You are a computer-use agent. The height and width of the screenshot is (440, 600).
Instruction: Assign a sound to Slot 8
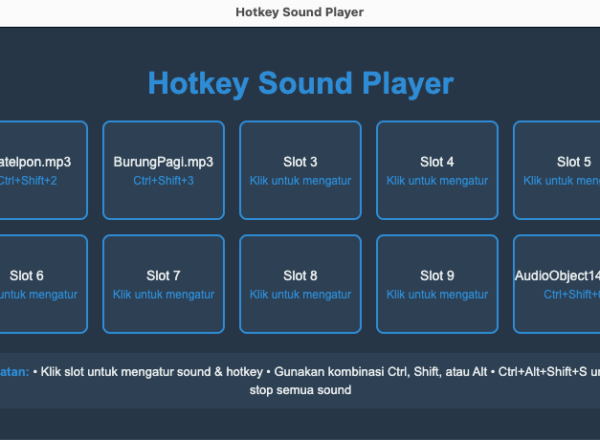click(x=300, y=284)
